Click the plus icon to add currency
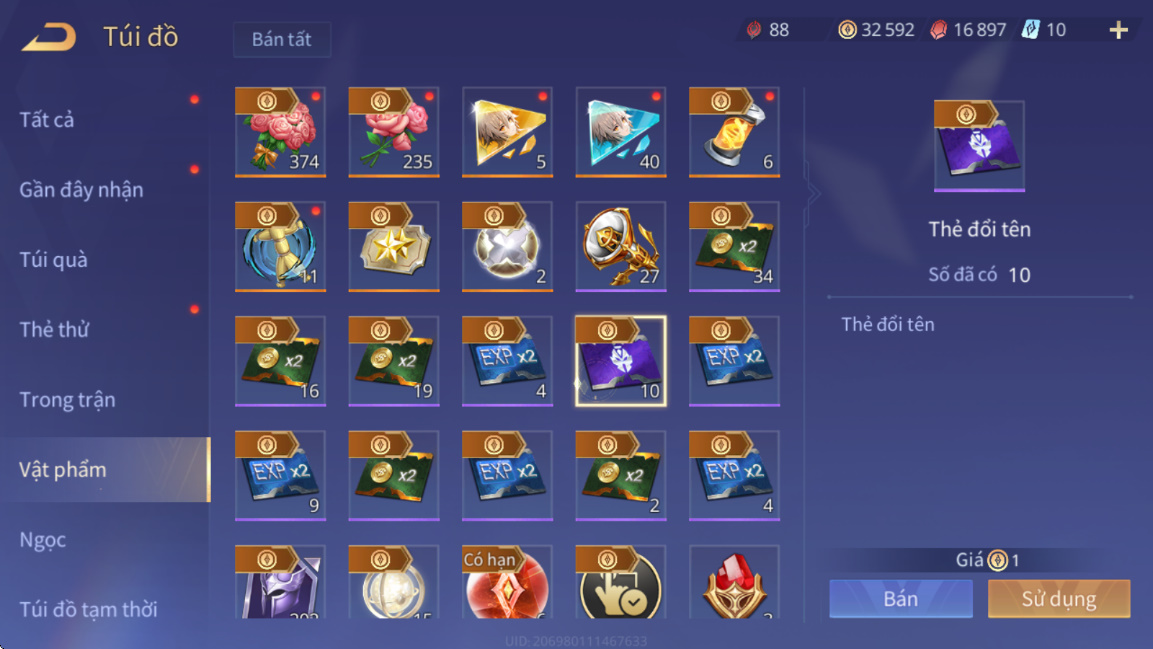 pos(1118,30)
